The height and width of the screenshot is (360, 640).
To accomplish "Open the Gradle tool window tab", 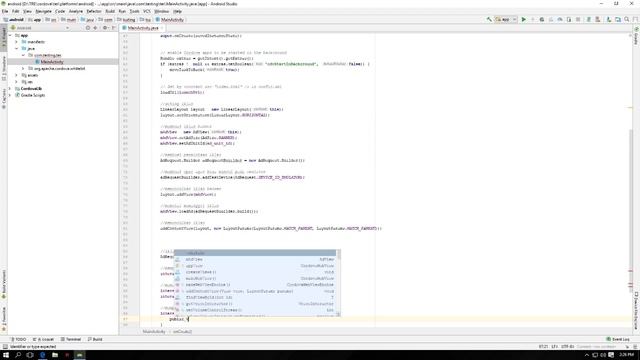I will point(636,36).
